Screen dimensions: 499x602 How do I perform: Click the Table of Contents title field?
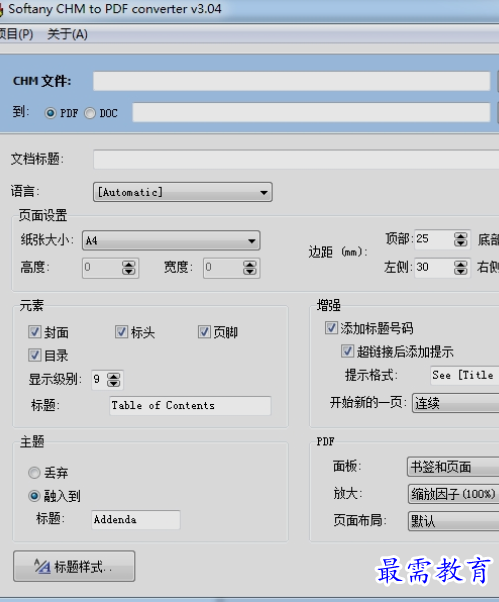[x=190, y=405]
